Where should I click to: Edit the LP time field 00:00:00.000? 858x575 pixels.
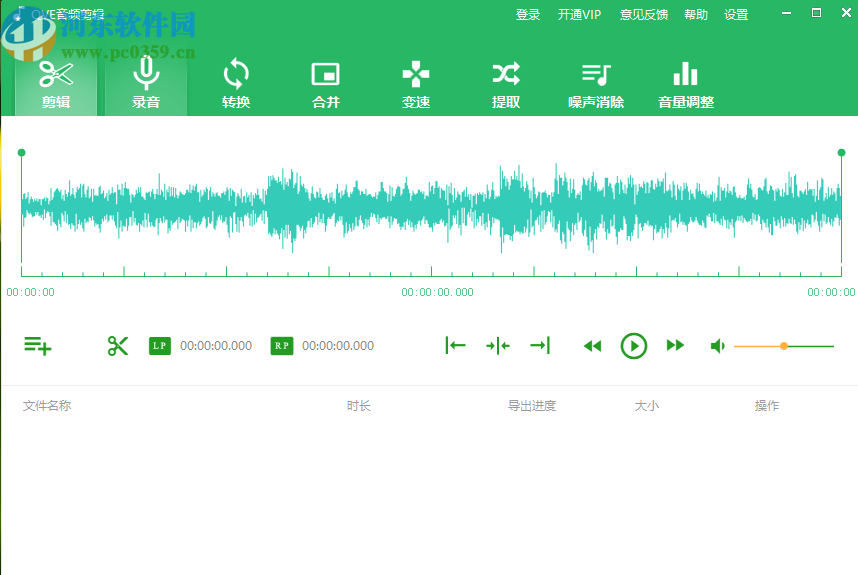[216, 346]
